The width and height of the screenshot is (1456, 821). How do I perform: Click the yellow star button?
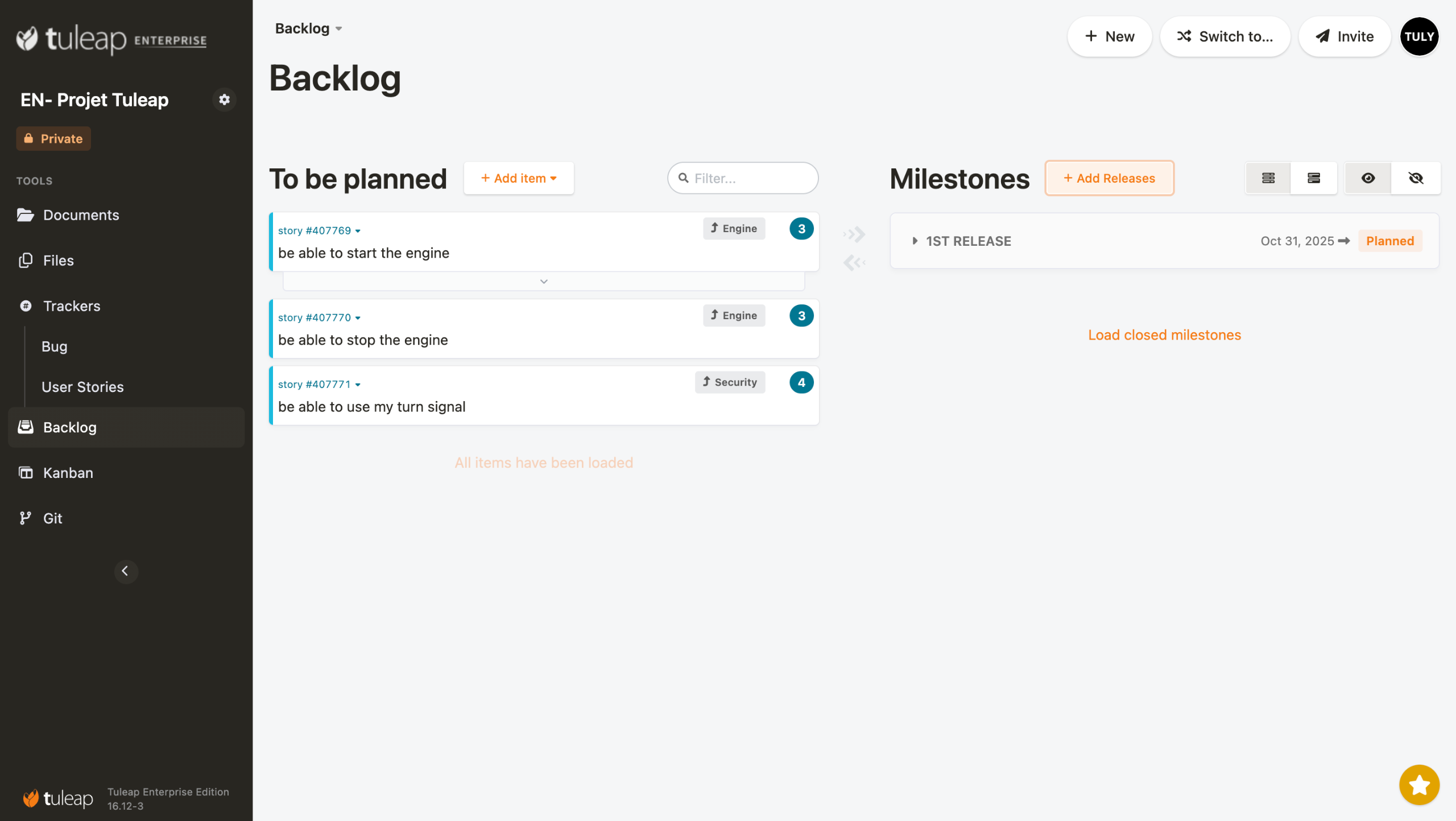click(1418, 785)
